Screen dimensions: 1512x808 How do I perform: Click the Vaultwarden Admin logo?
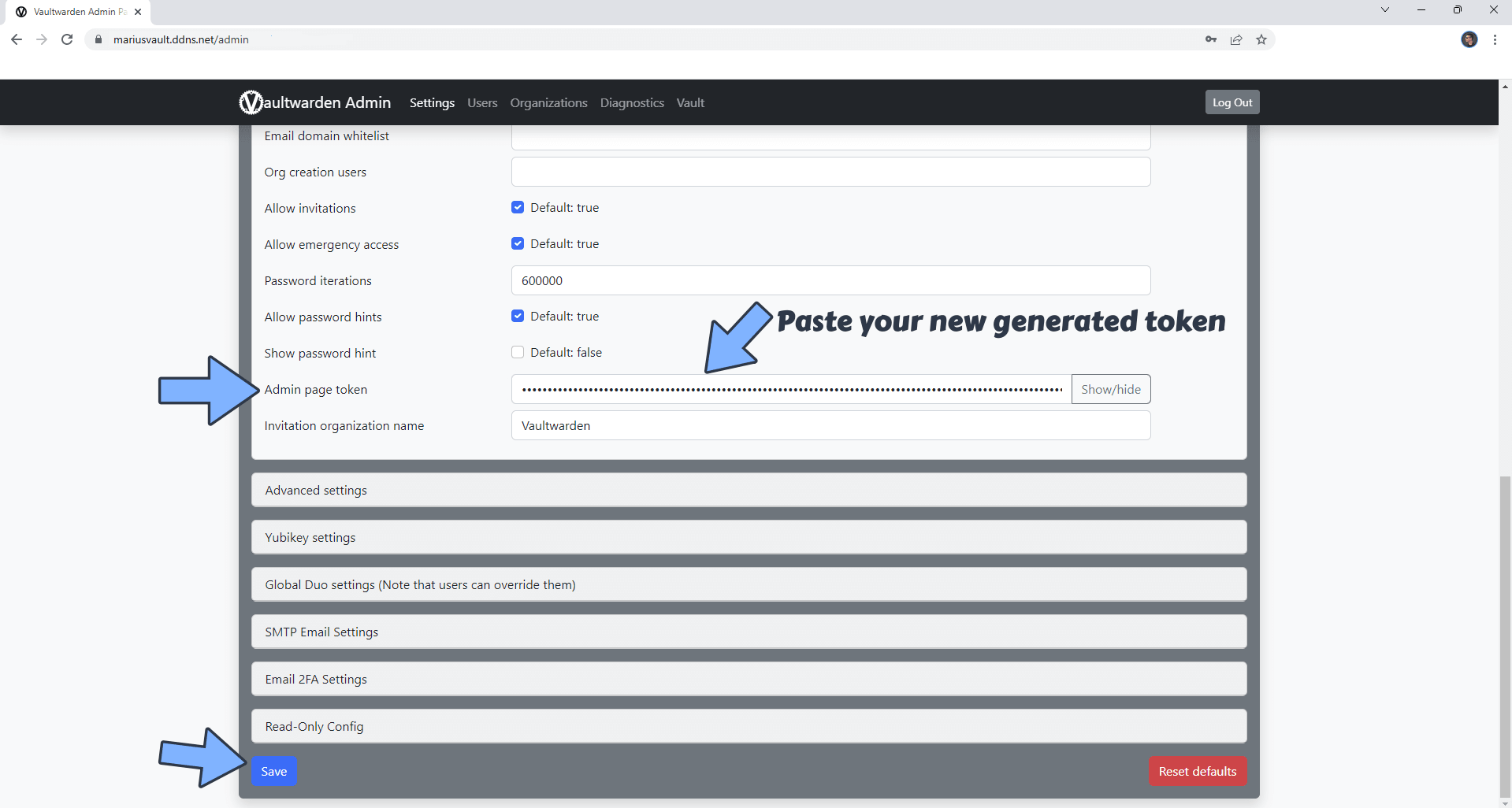(x=315, y=102)
